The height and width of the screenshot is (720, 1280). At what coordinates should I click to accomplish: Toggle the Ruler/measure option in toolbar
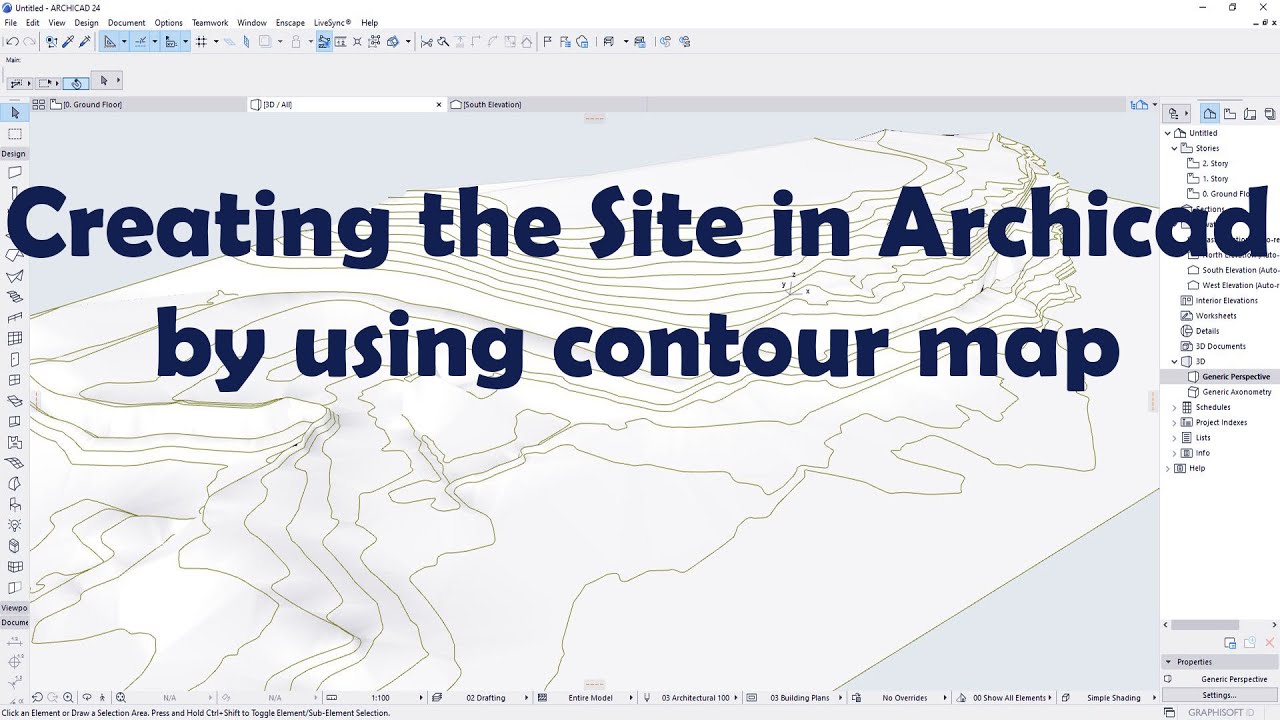171,42
